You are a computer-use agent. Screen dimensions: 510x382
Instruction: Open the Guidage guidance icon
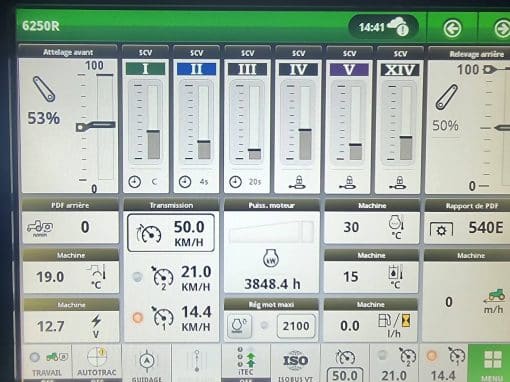(147, 363)
